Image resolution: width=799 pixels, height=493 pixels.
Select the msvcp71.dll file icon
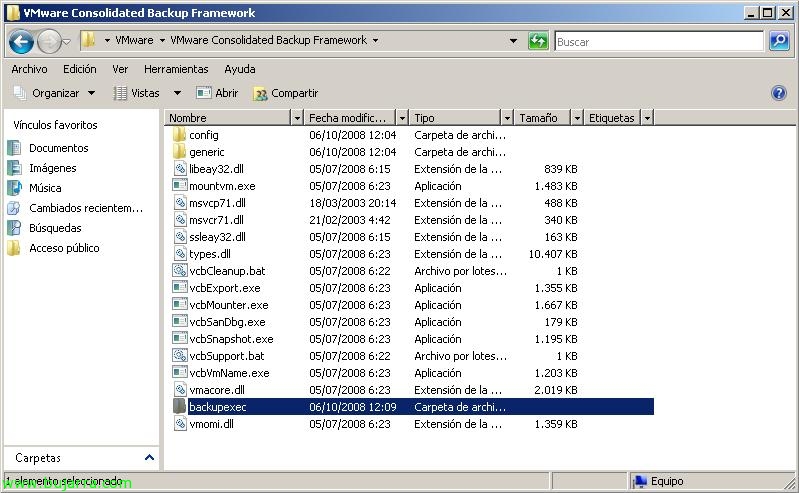[180, 203]
